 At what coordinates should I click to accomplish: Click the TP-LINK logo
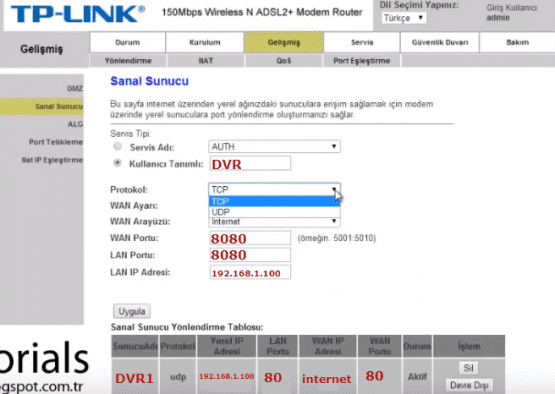(77, 14)
